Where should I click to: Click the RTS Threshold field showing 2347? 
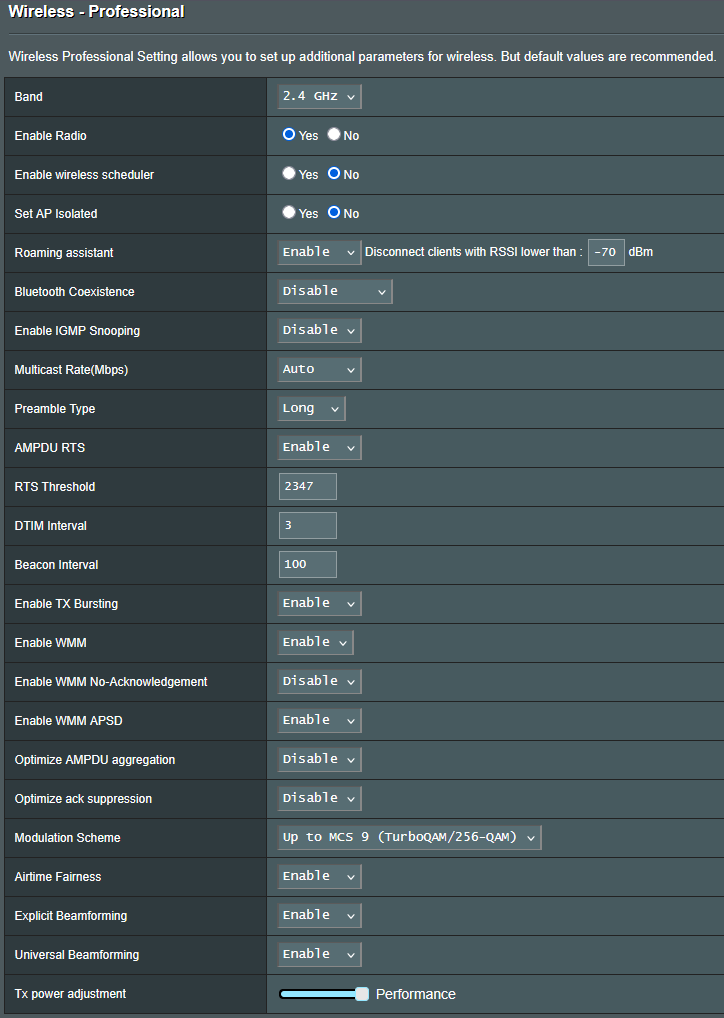308,486
